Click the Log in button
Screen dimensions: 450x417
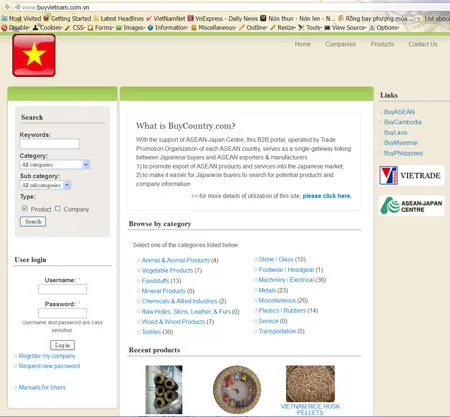[x=62, y=345]
